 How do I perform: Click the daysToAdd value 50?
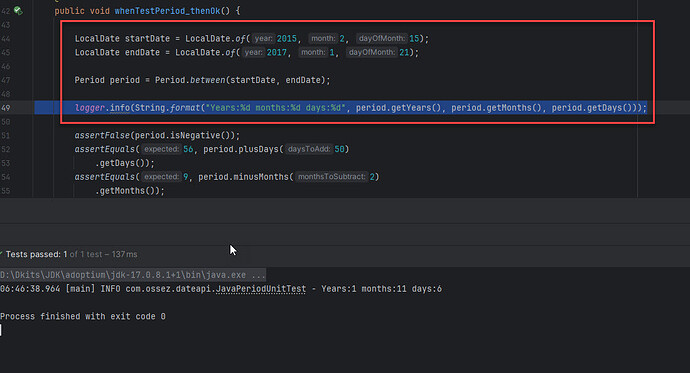click(x=339, y=149)
